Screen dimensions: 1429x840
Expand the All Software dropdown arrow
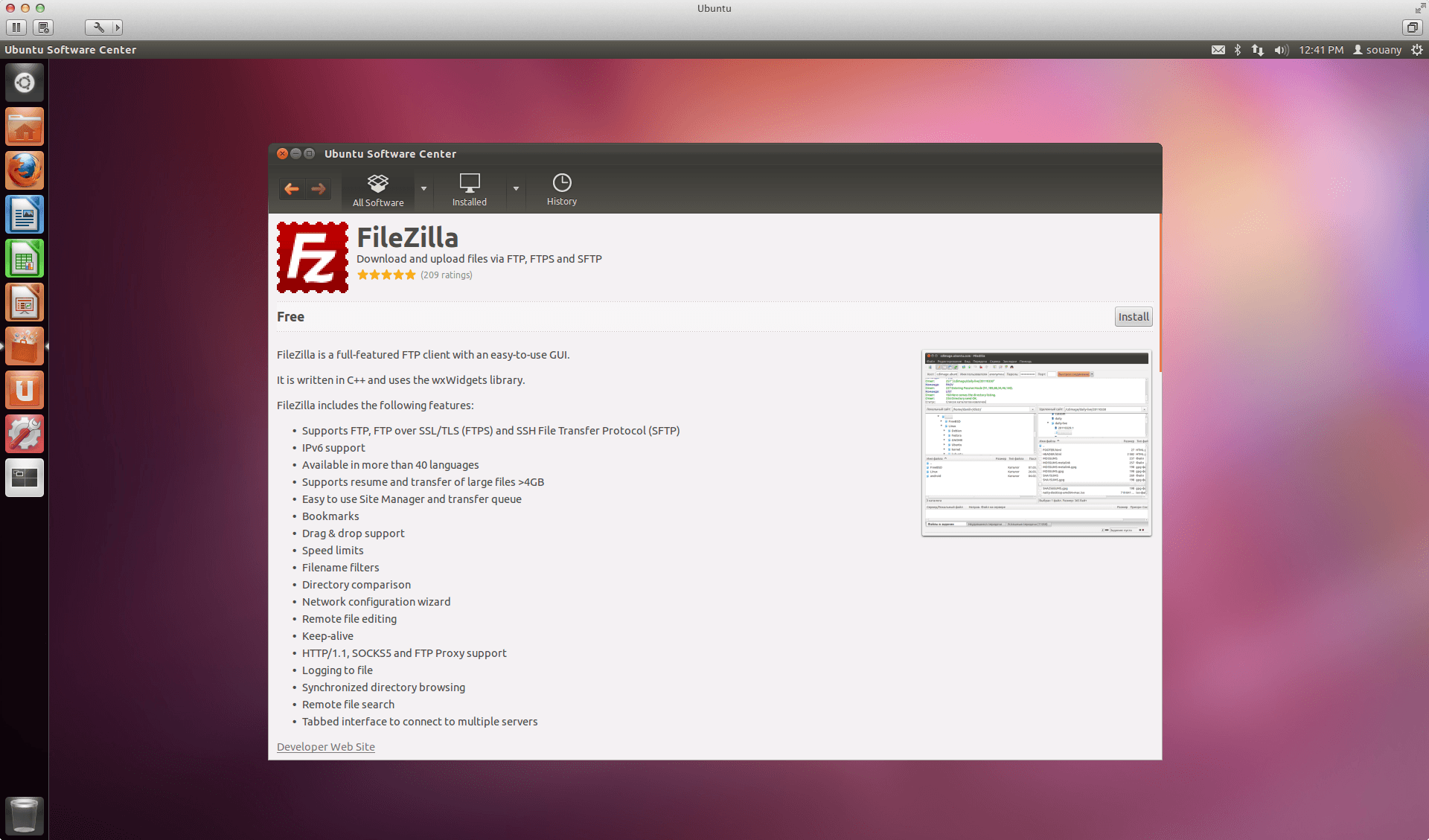click(423, 189)
